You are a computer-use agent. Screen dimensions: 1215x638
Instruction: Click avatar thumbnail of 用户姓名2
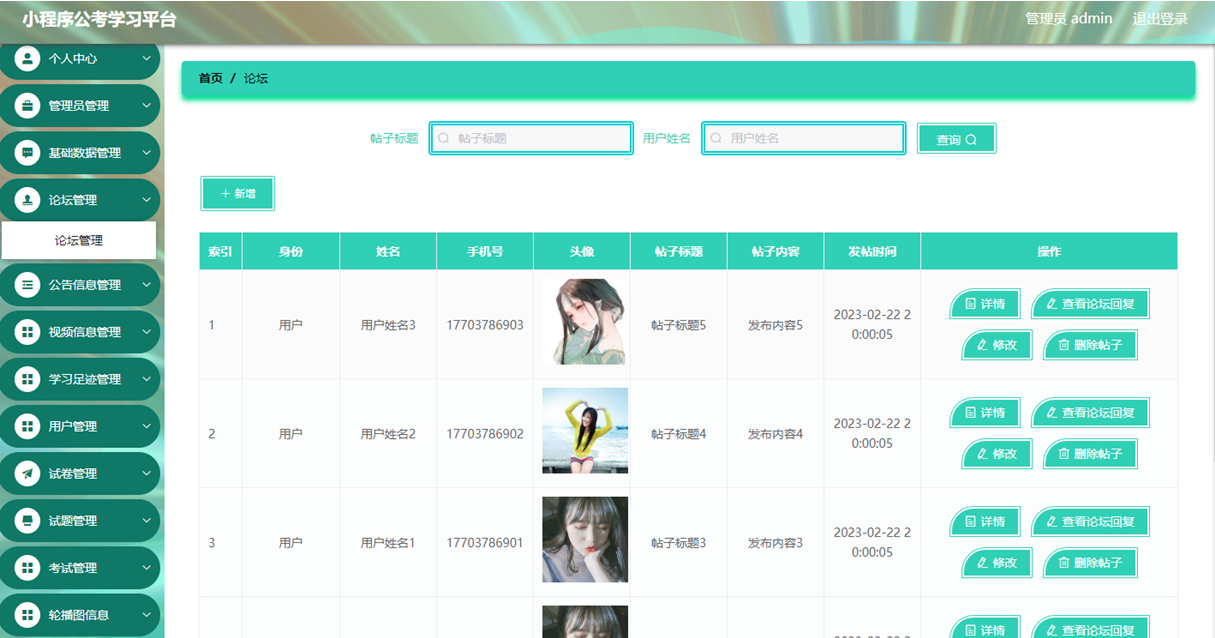coord(585,431)
